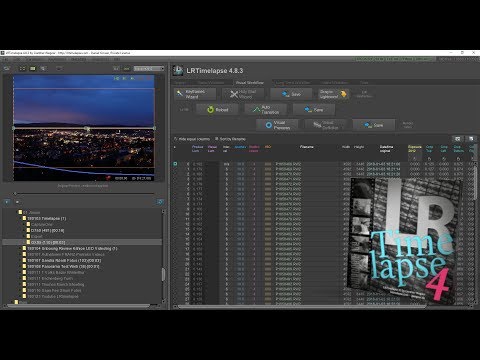Image resolution: width=480 pixels, height=360 pixels.
Task: Click the LRTimelapse logo icon in header
Action: [178, 70]
